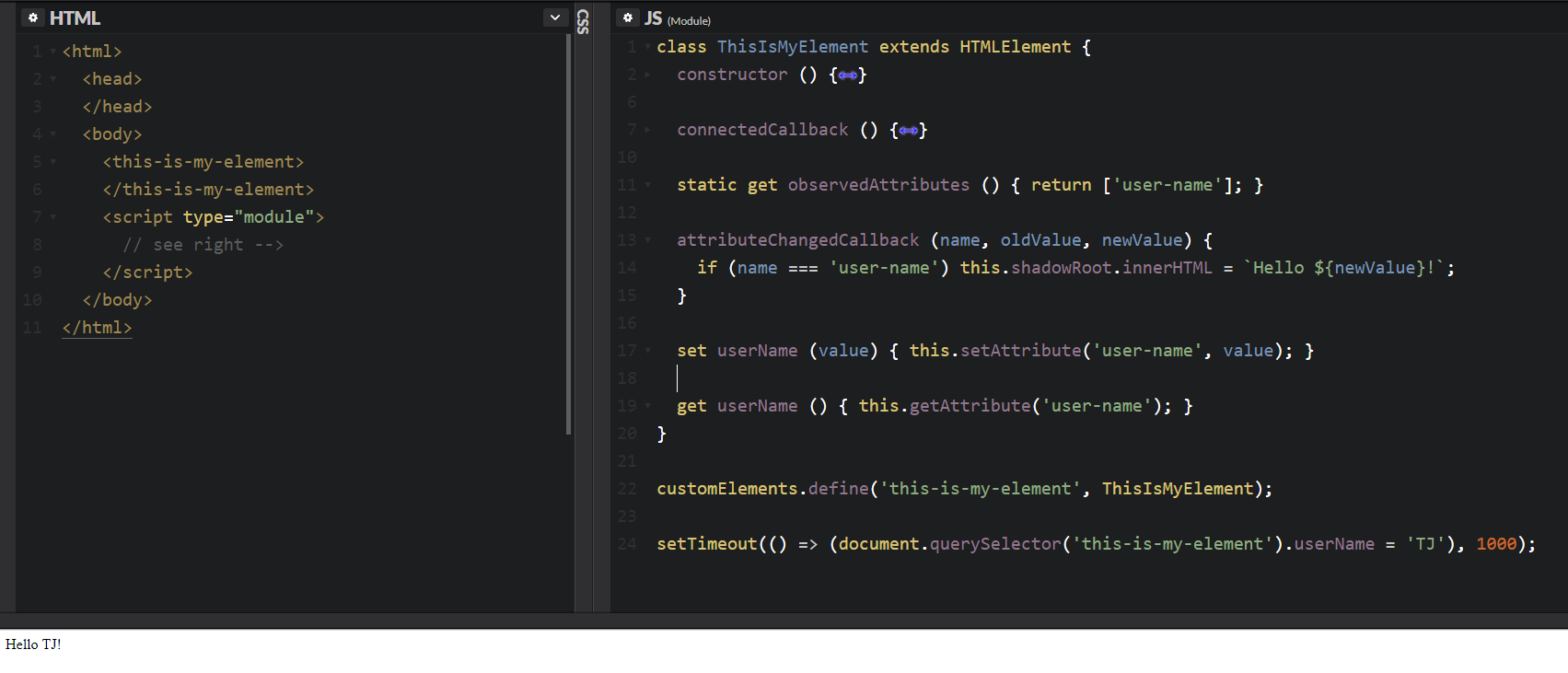Expand the connectedCallback fold arrow in gutter
Image resolution: width=1568 pixels, height=673 pixels.
[648, 130]
